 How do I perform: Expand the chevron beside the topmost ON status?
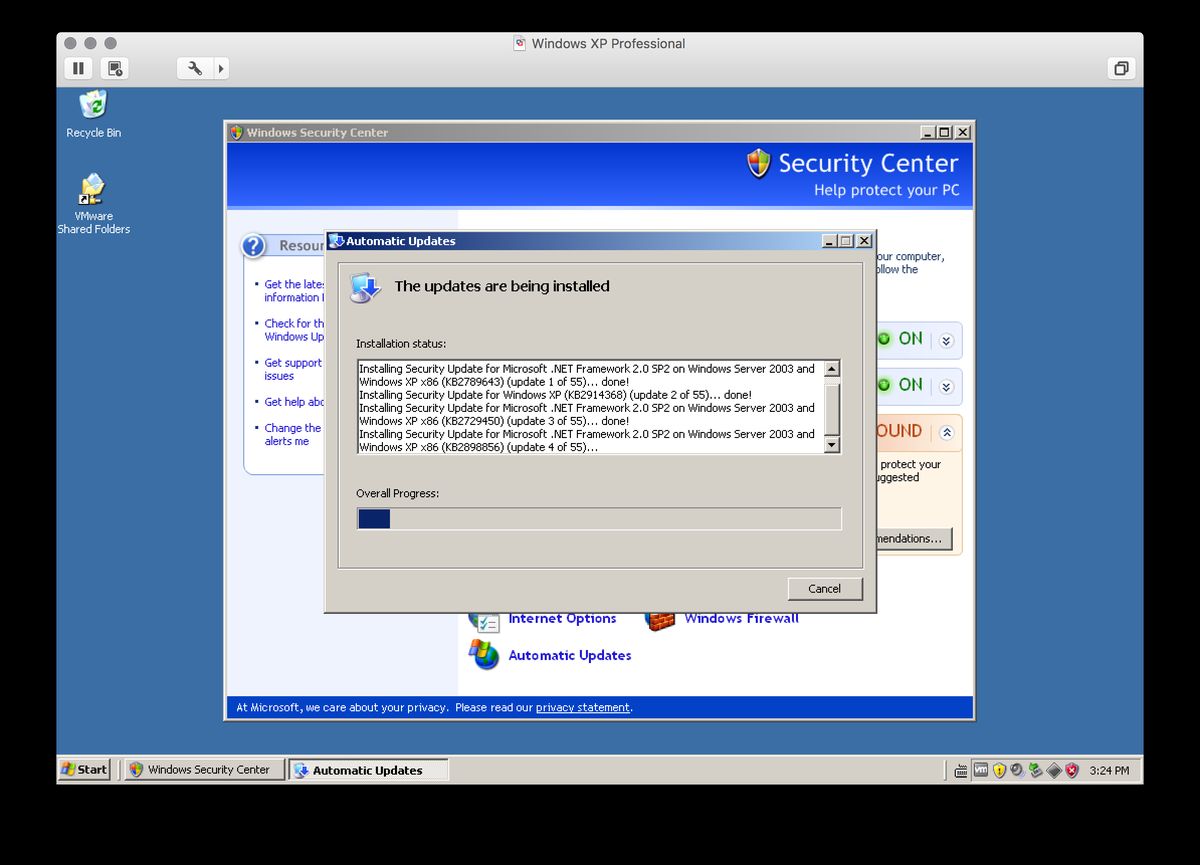(x=946, y=340)
